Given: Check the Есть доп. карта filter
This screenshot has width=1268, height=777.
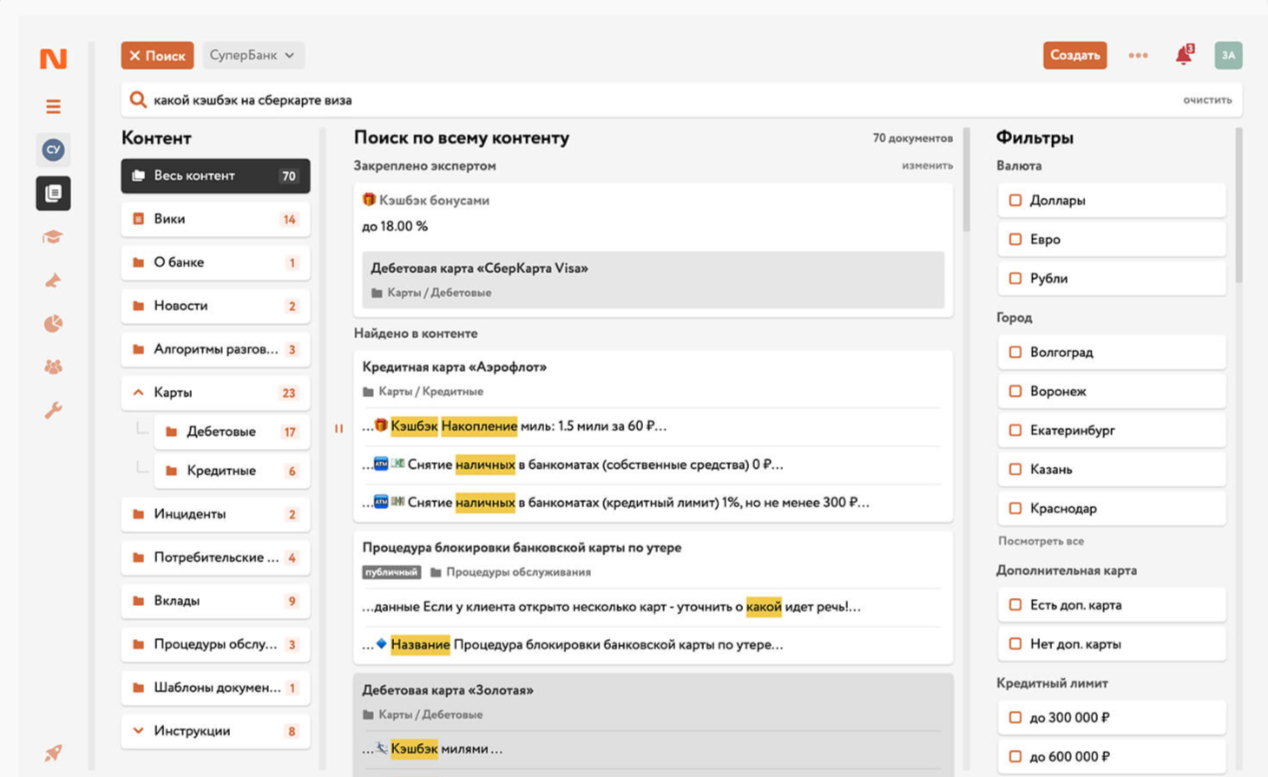Looking at the screenshot, I should [1015, 605].
